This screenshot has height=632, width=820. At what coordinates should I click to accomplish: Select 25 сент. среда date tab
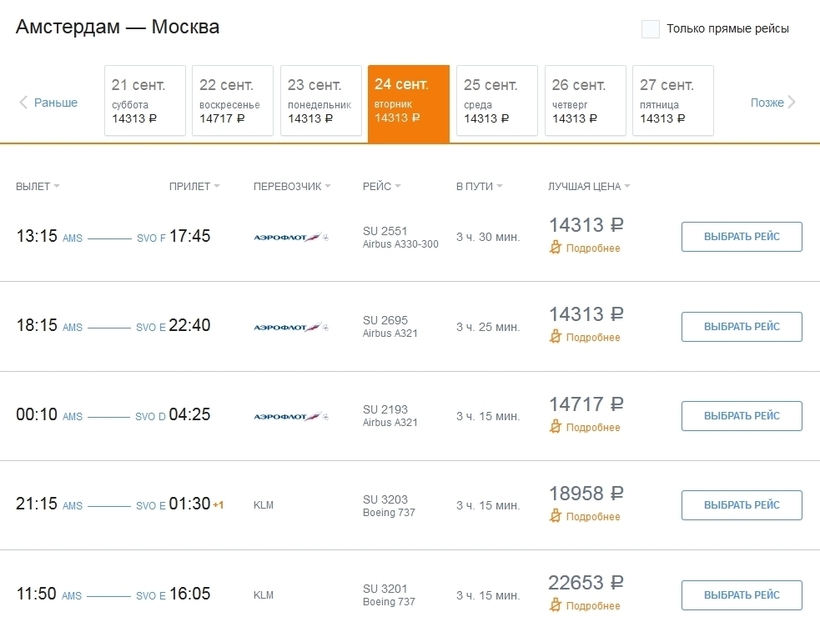[x=496, y=100]
